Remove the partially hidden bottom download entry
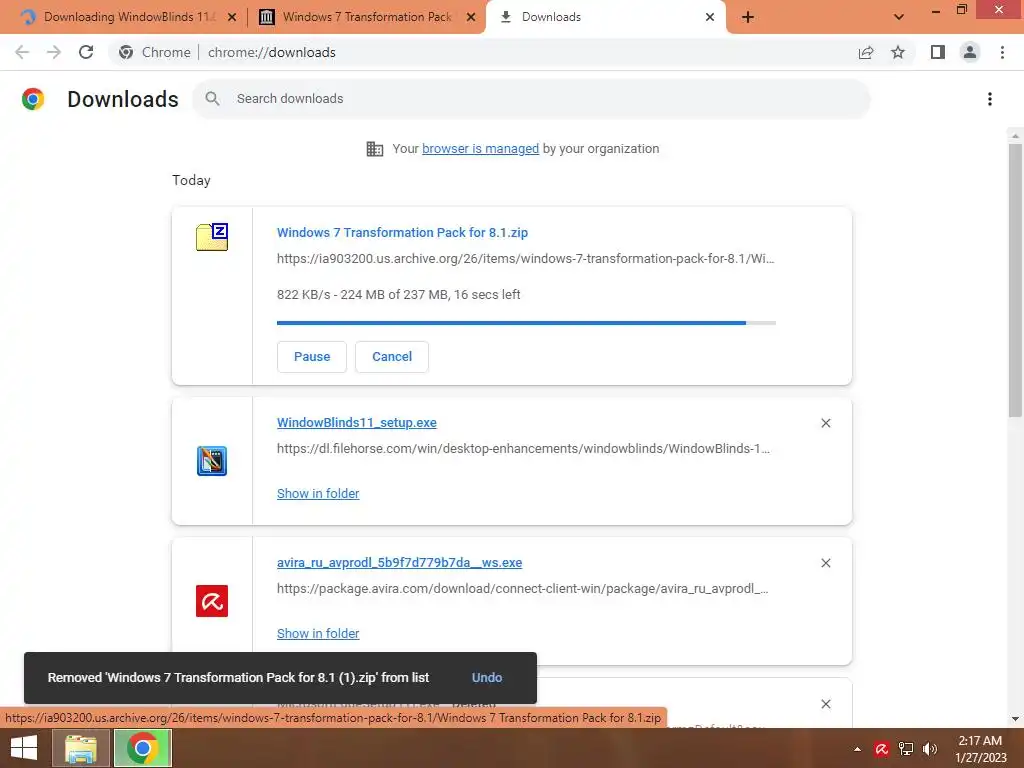This screenshot has width=1024, height=768. 826,704
